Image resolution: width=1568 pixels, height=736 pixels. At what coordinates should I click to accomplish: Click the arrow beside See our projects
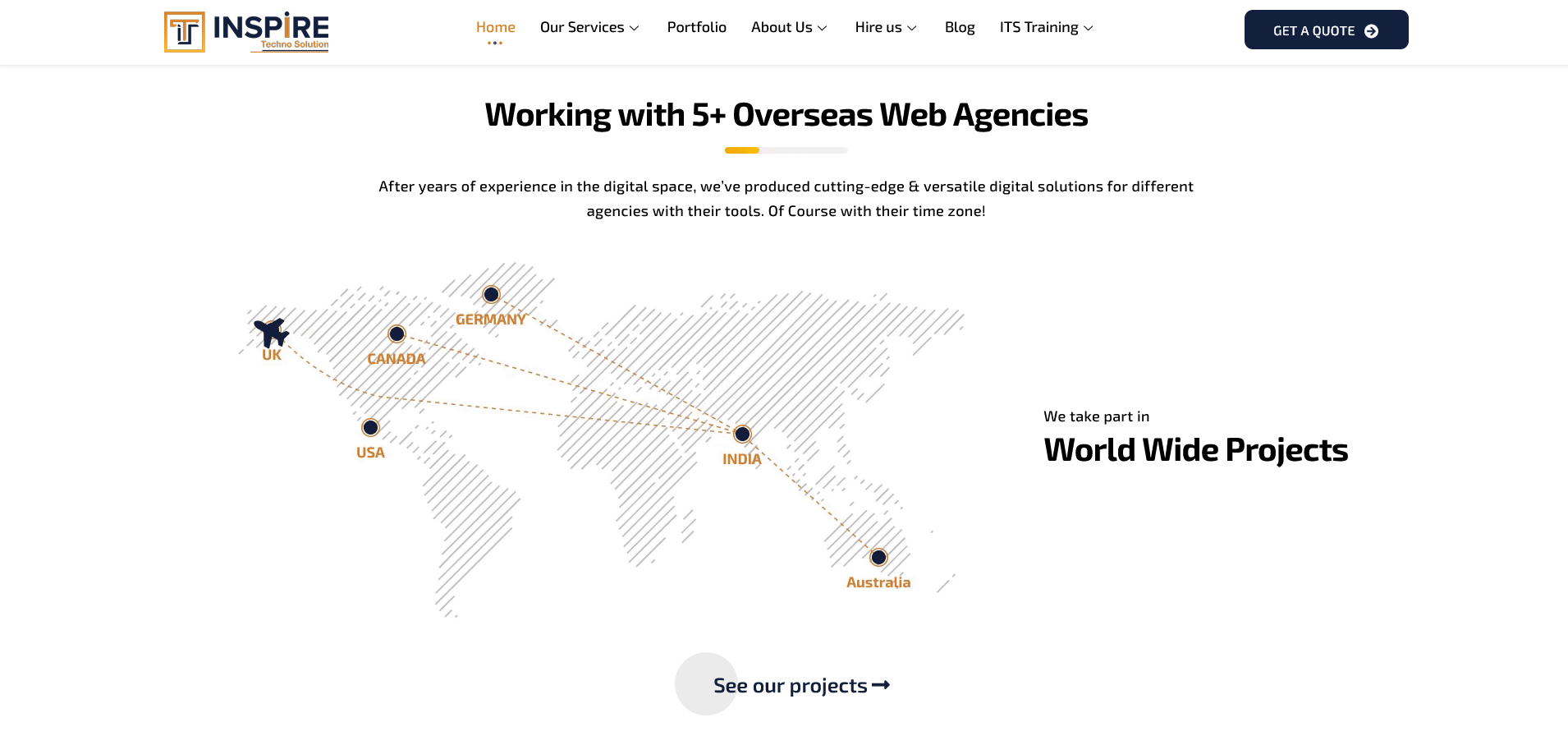tap(881, 685)
